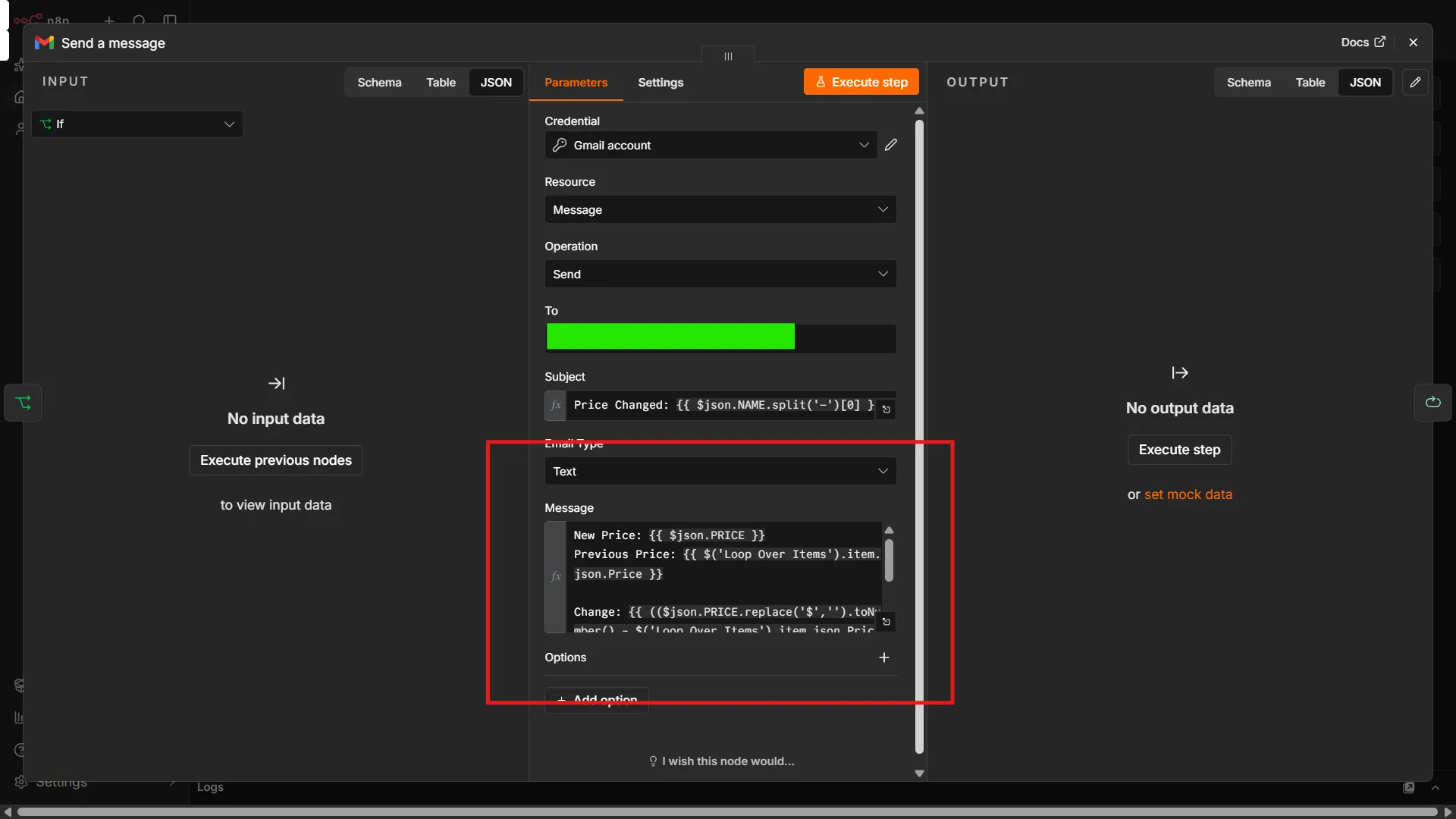Viewport: 1456px width, 819px height.
Task: Go to next node via right loop icon
Action: coord(1432,403)
